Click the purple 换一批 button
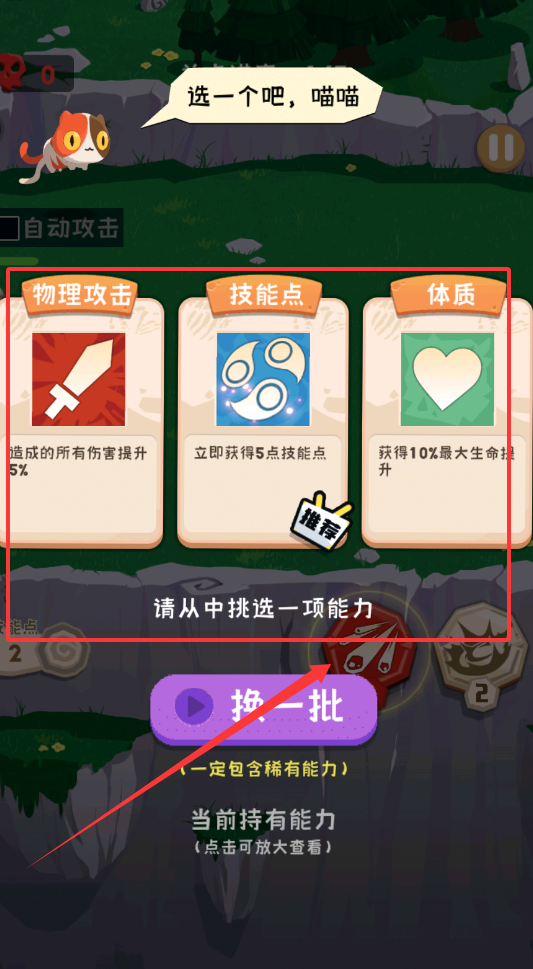 (263, 709)
